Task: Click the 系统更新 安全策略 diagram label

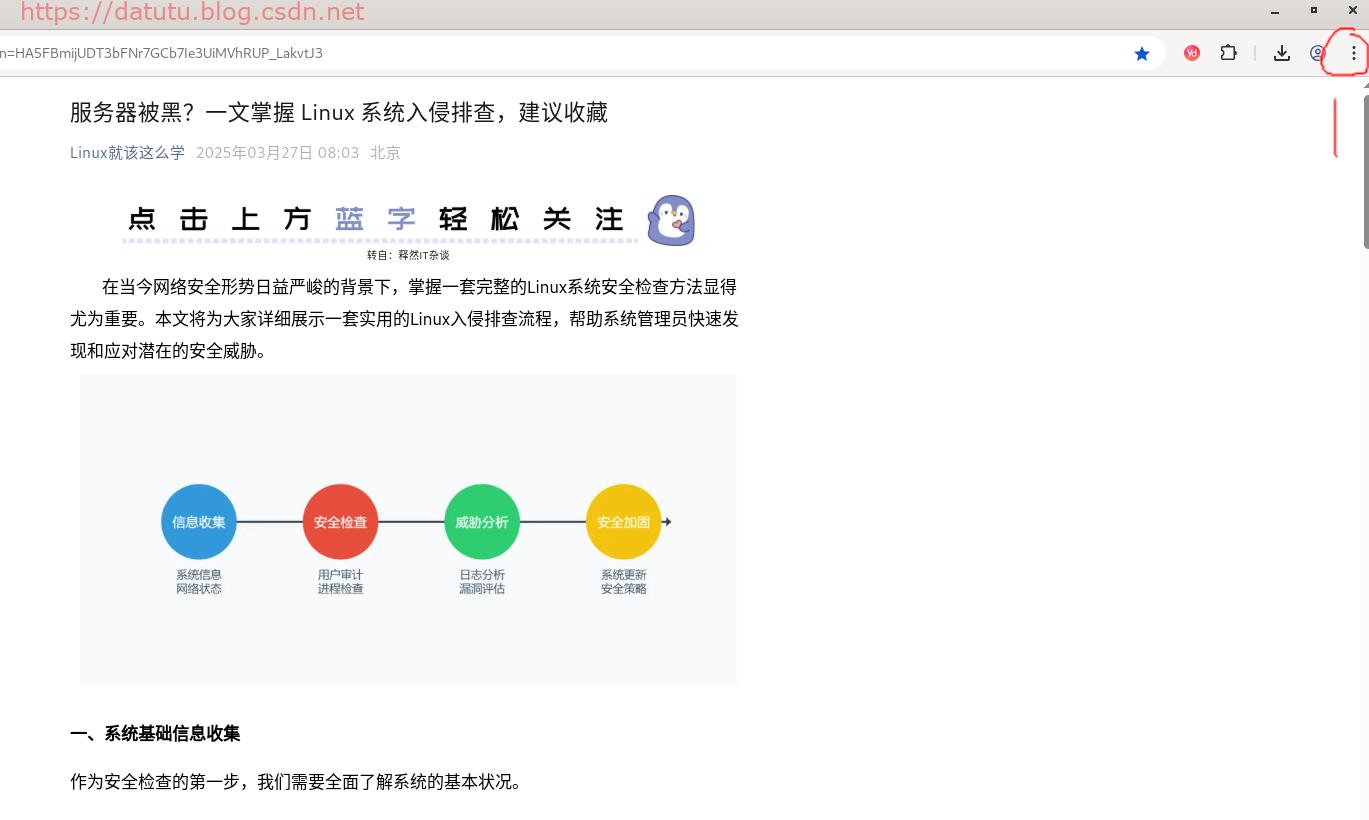Action: pyautogui.click(x=624, y=582)
